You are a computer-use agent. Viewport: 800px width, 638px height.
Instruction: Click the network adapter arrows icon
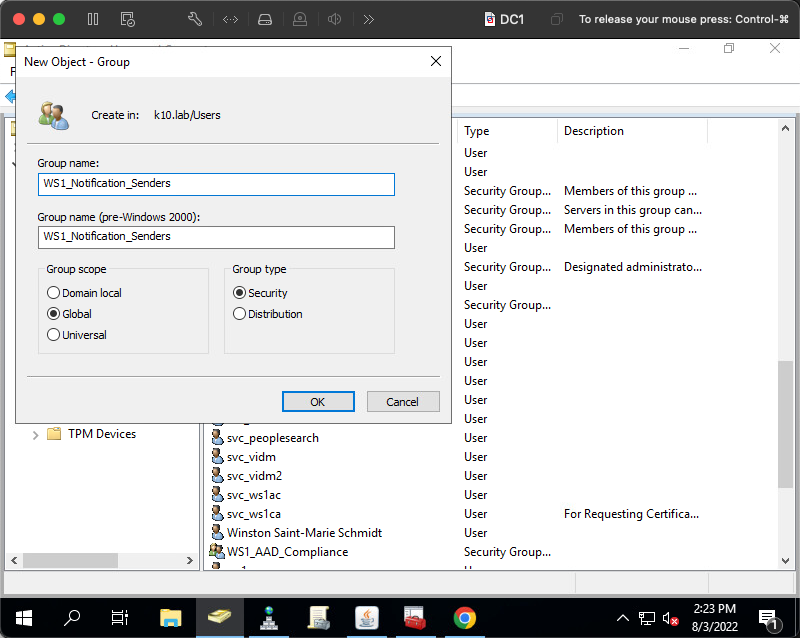tap(231, 19)
